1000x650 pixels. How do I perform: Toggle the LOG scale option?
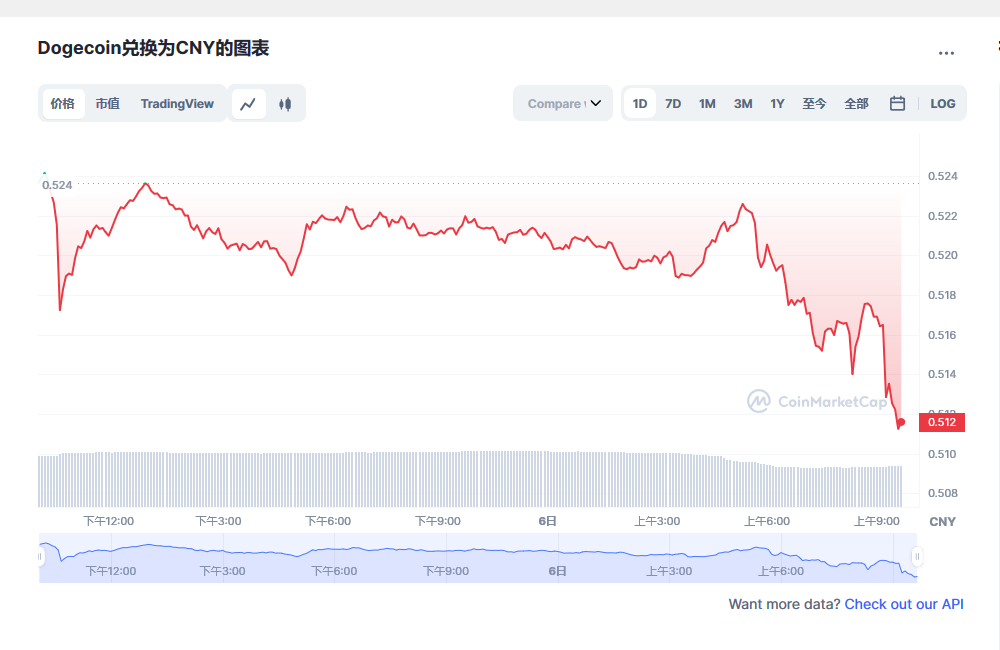point(942,103)
